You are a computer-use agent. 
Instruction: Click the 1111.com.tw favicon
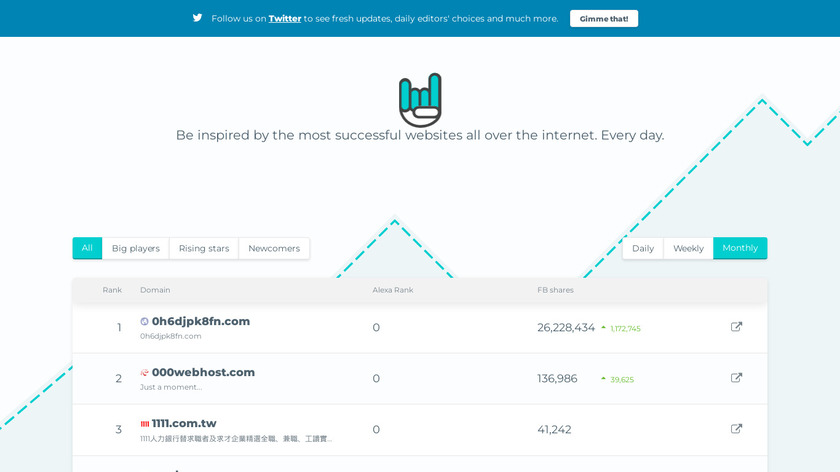point(145,424)
